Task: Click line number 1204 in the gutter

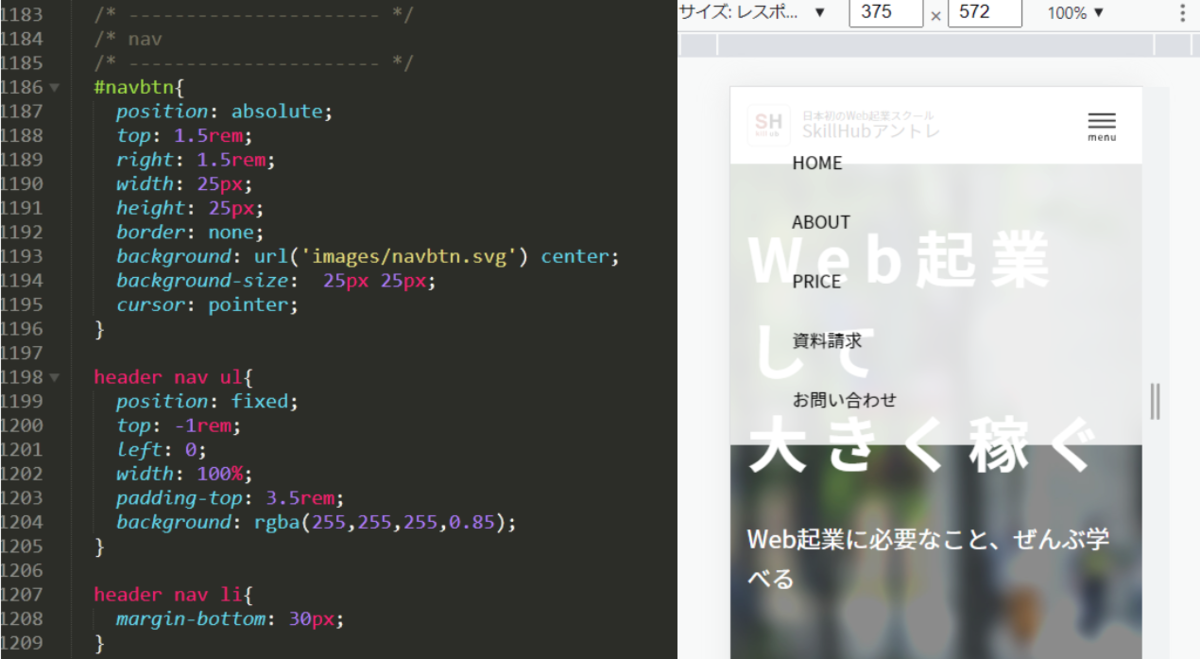Action: [22, 522]
